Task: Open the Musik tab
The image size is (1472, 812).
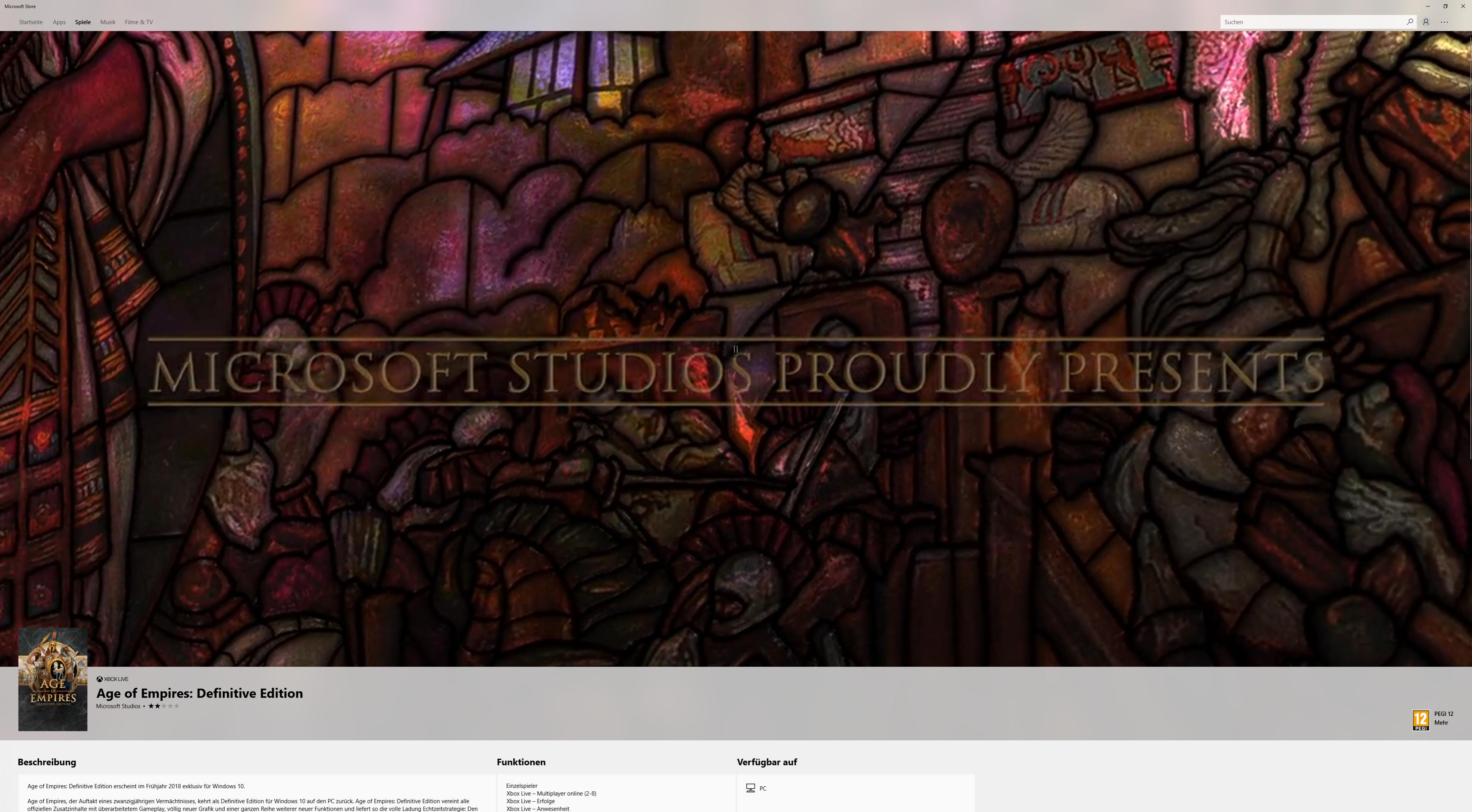Action: point(107,22)
